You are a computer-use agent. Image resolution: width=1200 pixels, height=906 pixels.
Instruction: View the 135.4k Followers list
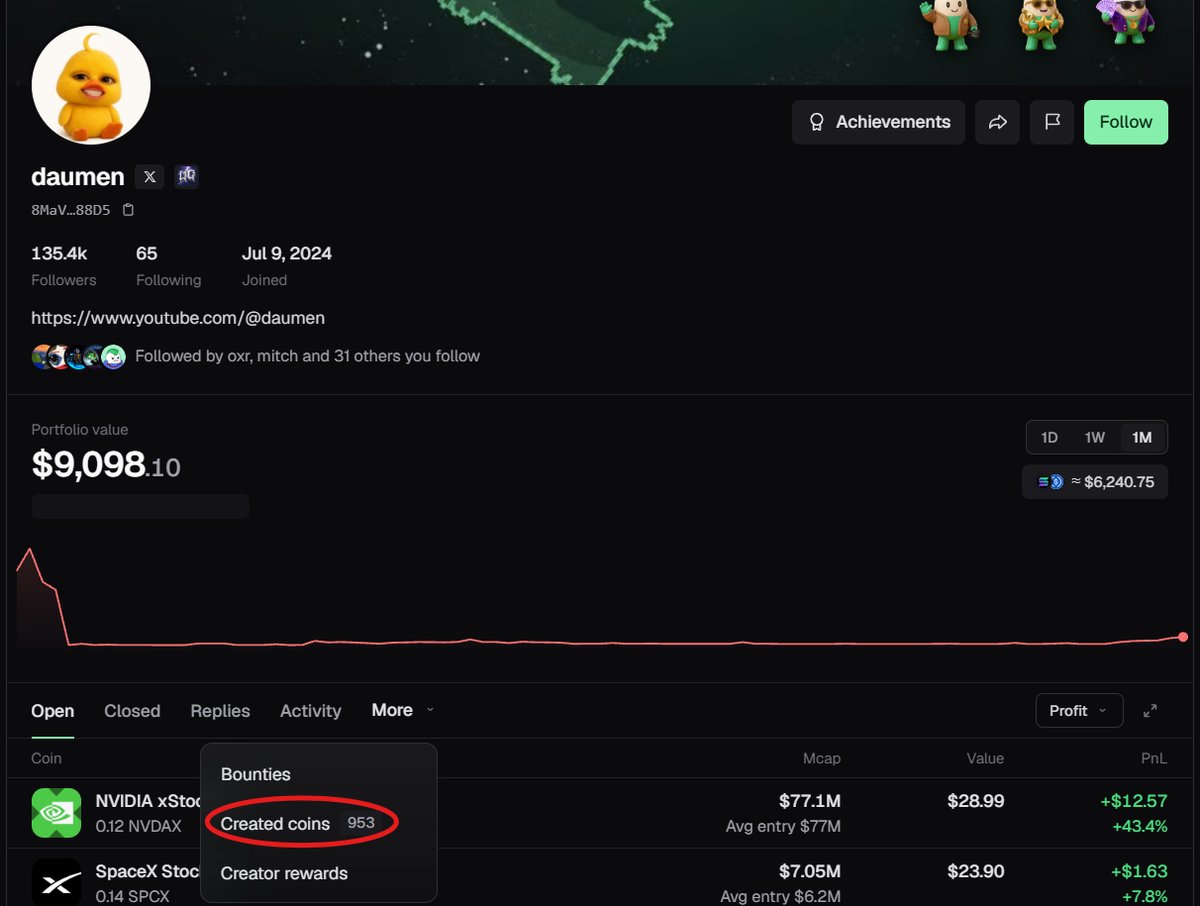tap(64, 266)
